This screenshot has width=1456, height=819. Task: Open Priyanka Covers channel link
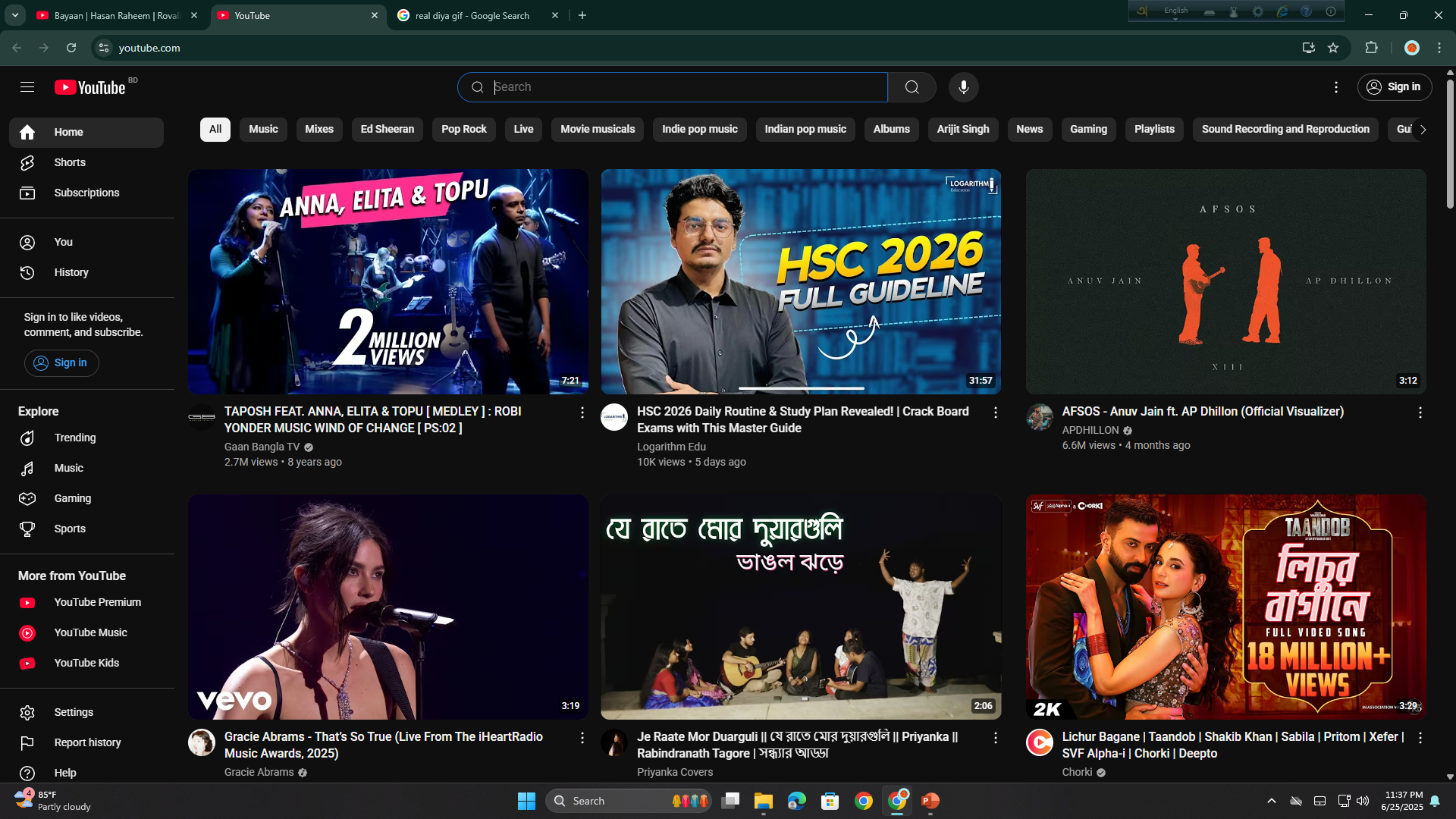tap(675, 772)
